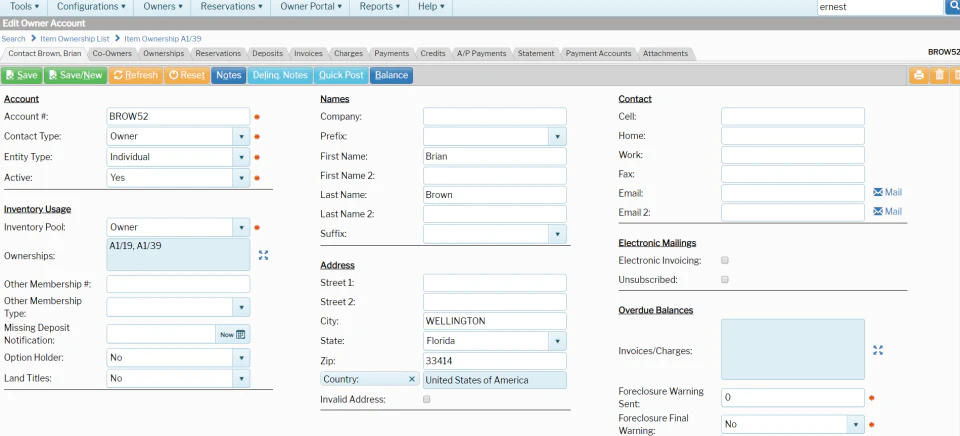Click the magnifier search button

tap(953, 7)
